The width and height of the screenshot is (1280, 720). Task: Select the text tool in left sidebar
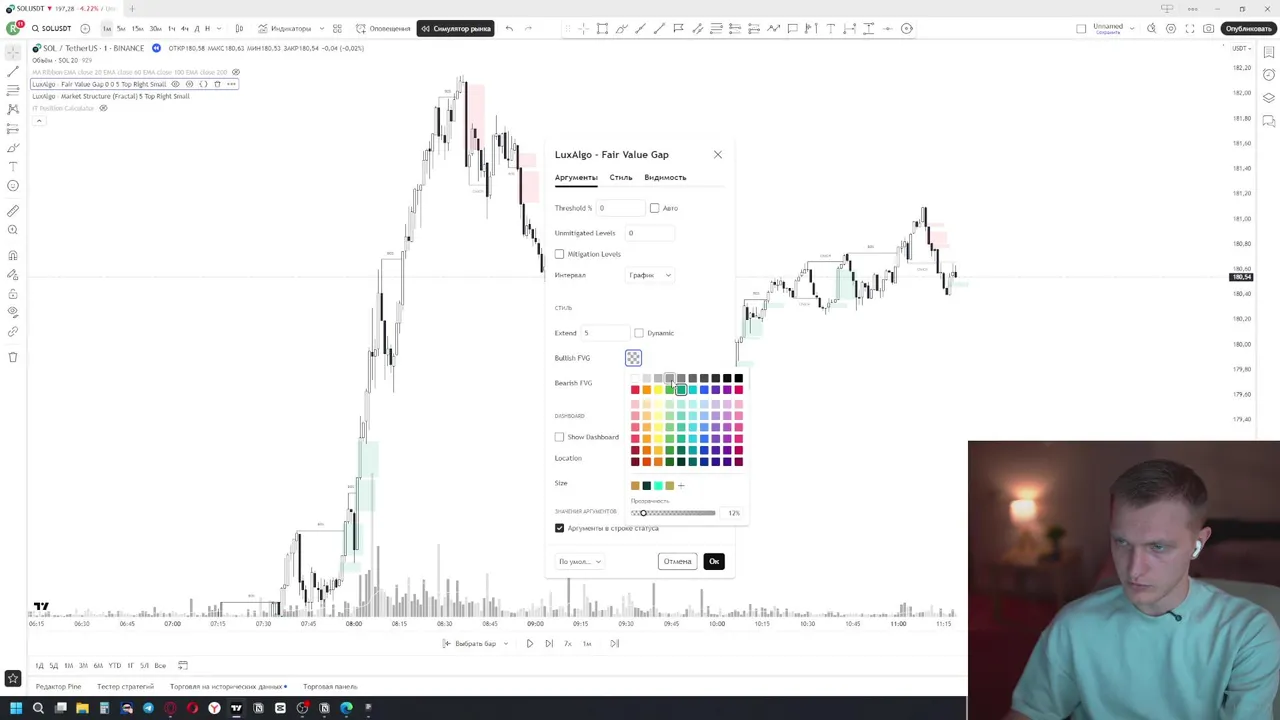tap(13, 166)
